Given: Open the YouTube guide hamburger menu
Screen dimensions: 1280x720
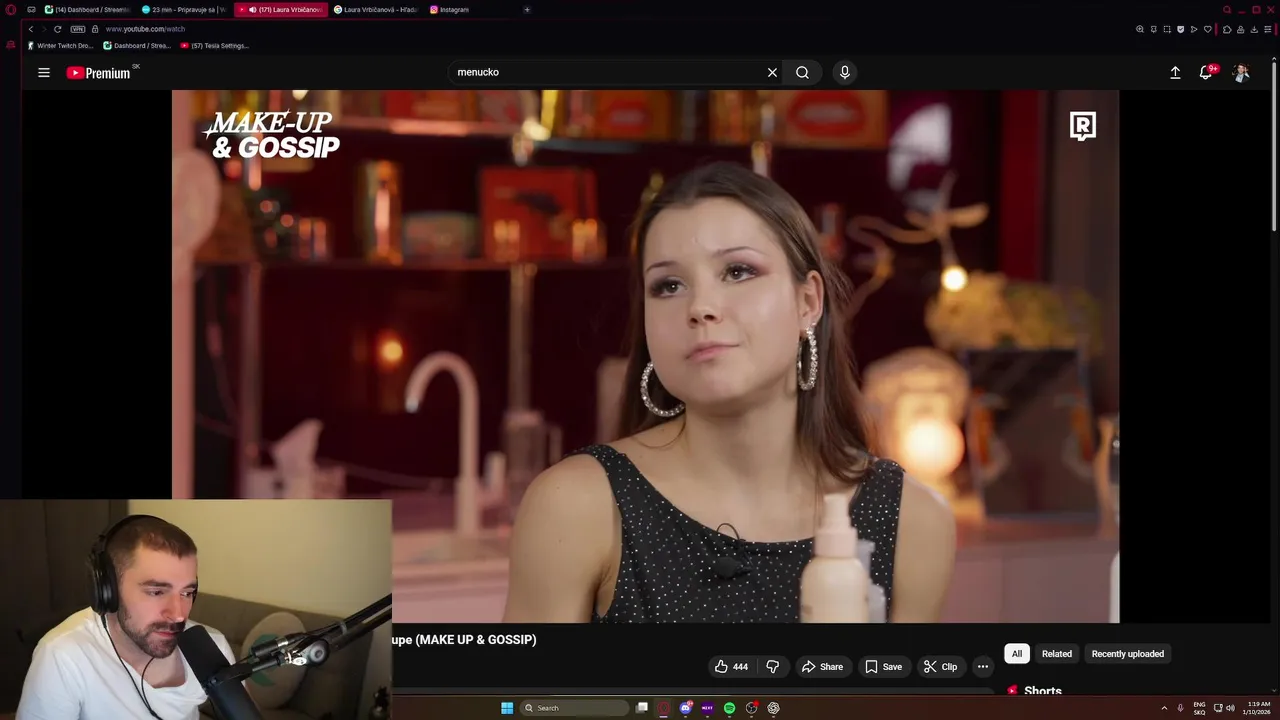Looking at the screenshot, I should click(44, 72).
